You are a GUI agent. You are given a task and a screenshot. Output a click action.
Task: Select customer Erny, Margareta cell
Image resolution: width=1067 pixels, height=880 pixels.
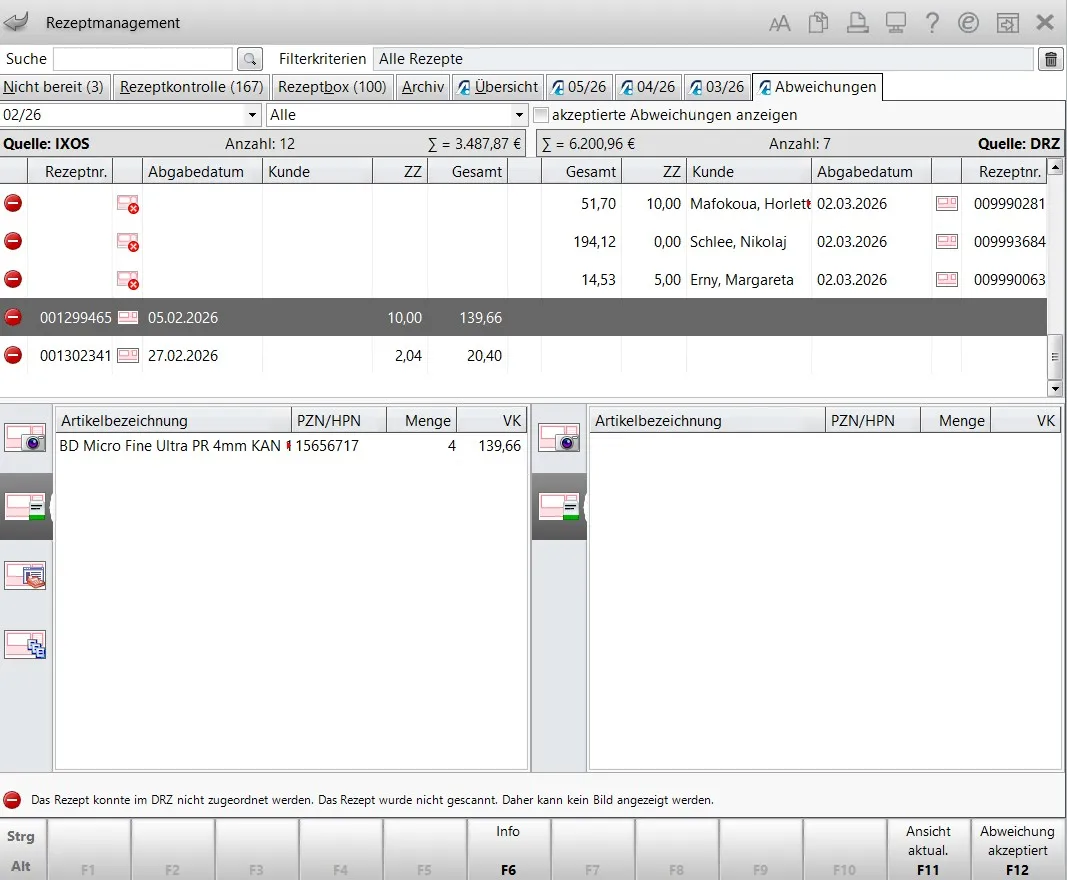[x=749, y=280]
